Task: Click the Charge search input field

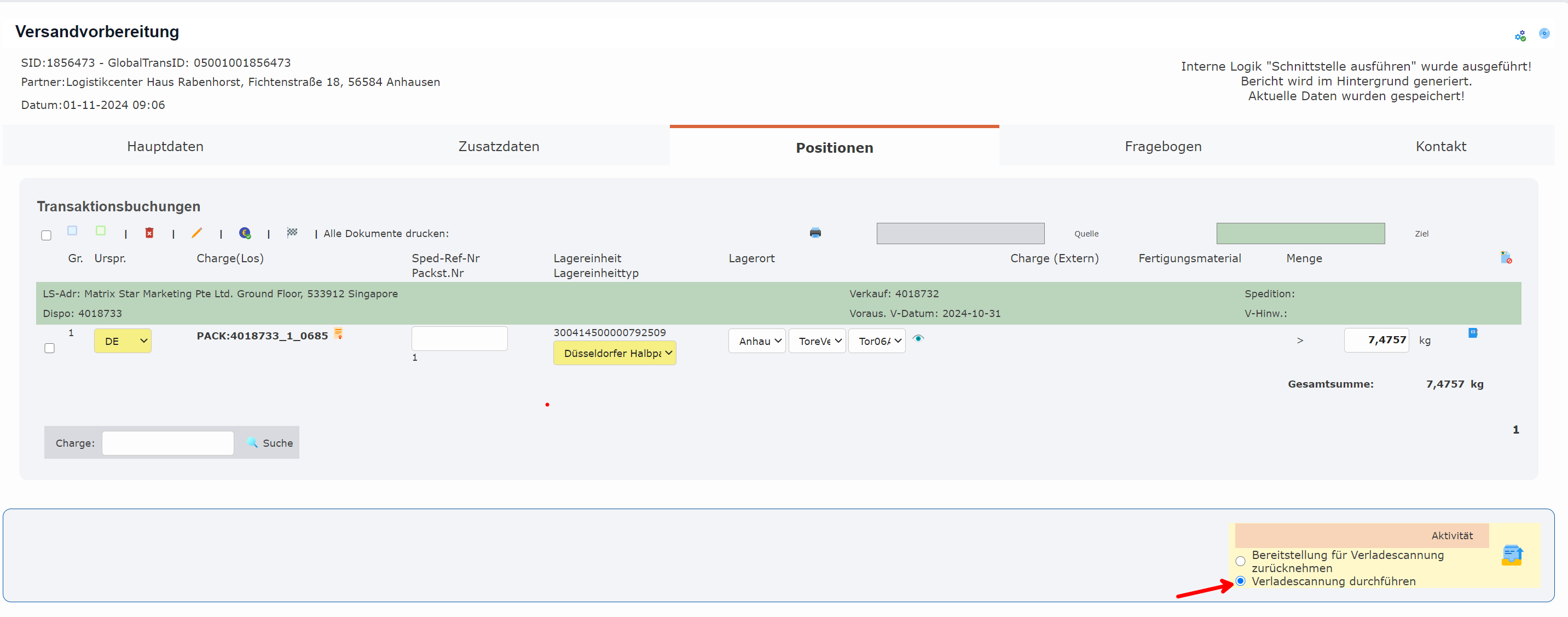Action: [x=168, y=443]
